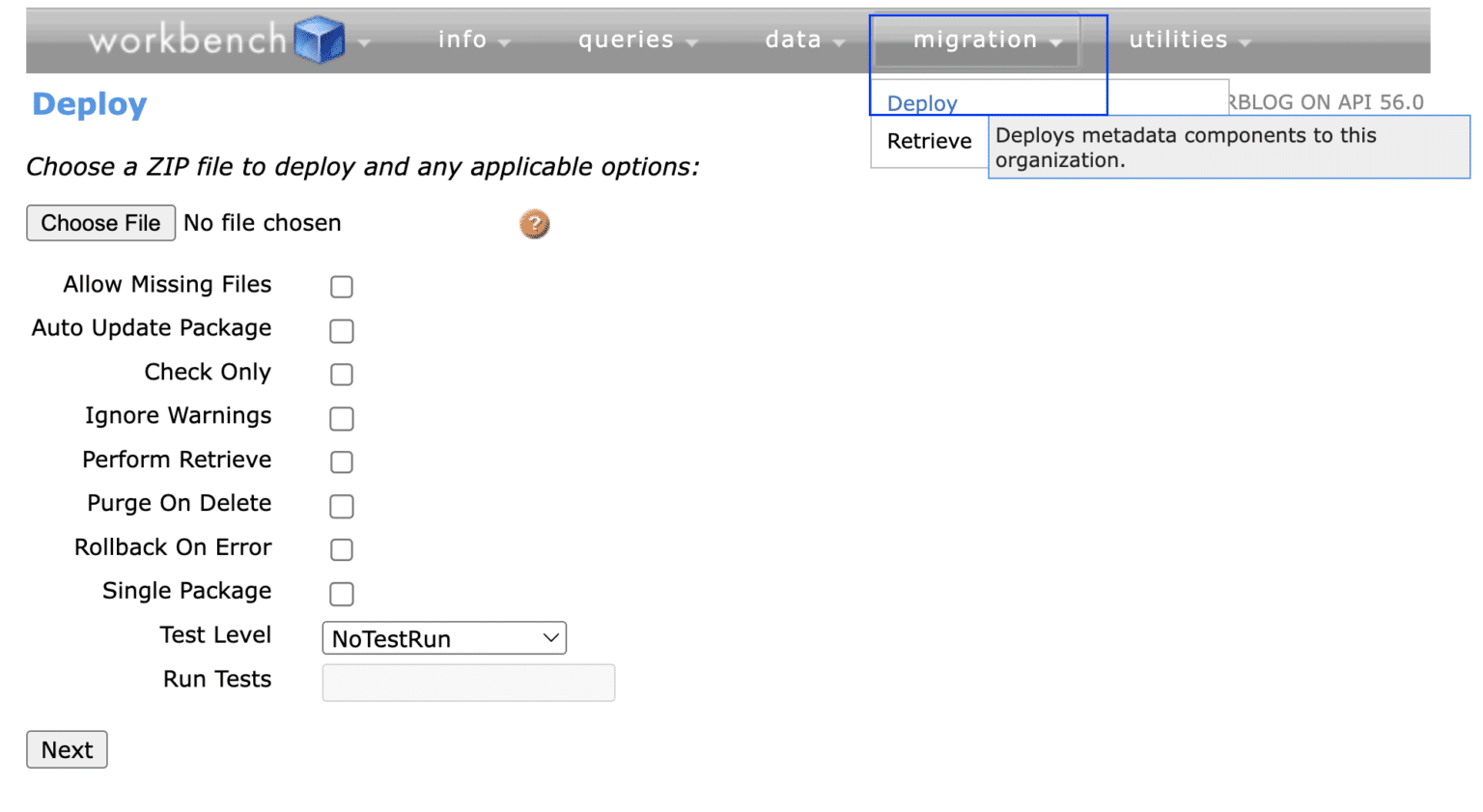Enable the Allow Missing Files checkbox
Screen dimensions: 1483x812
pos(342,286)
